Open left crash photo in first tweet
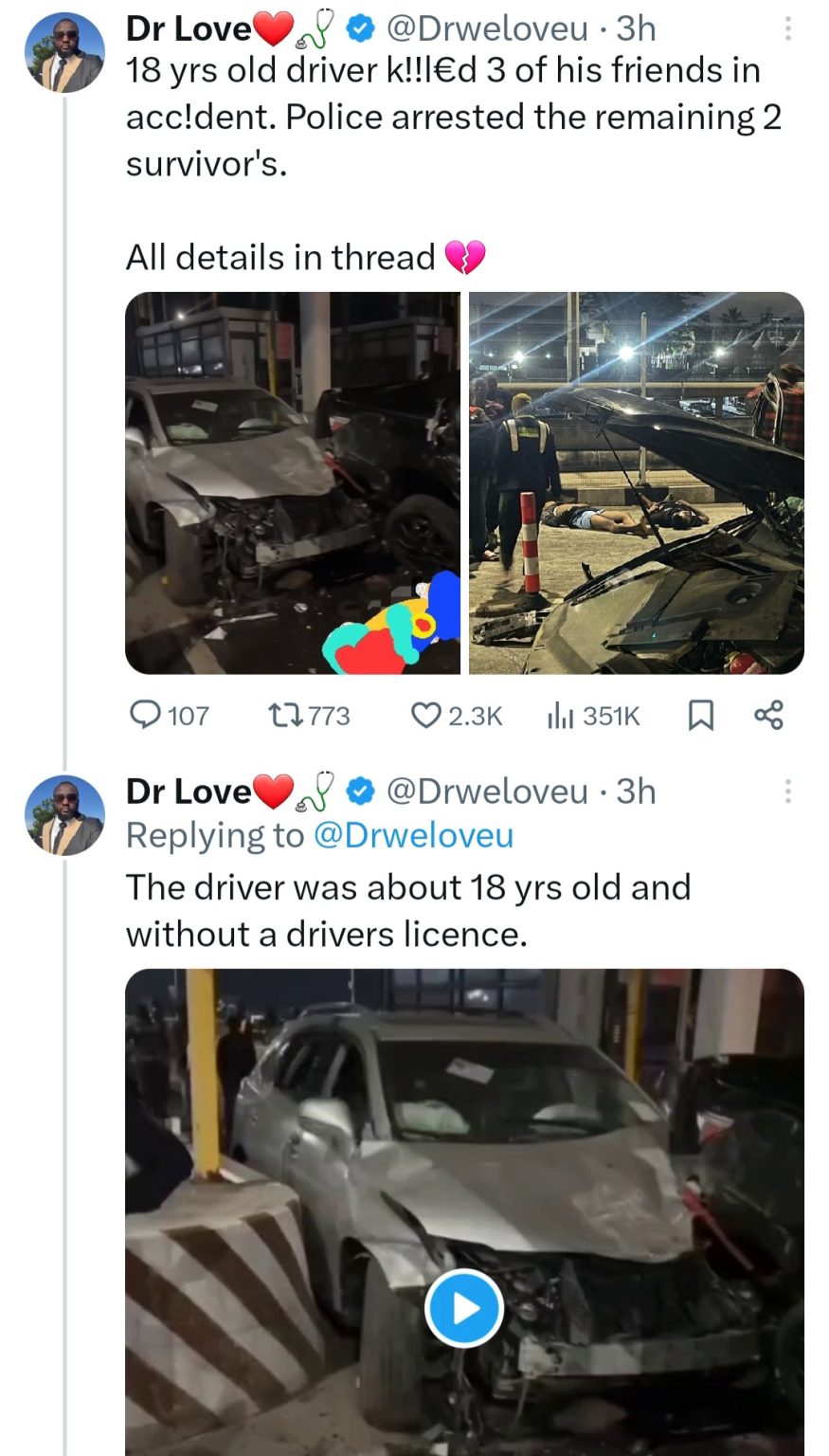The image size is (829, 1456). point(293,482)
